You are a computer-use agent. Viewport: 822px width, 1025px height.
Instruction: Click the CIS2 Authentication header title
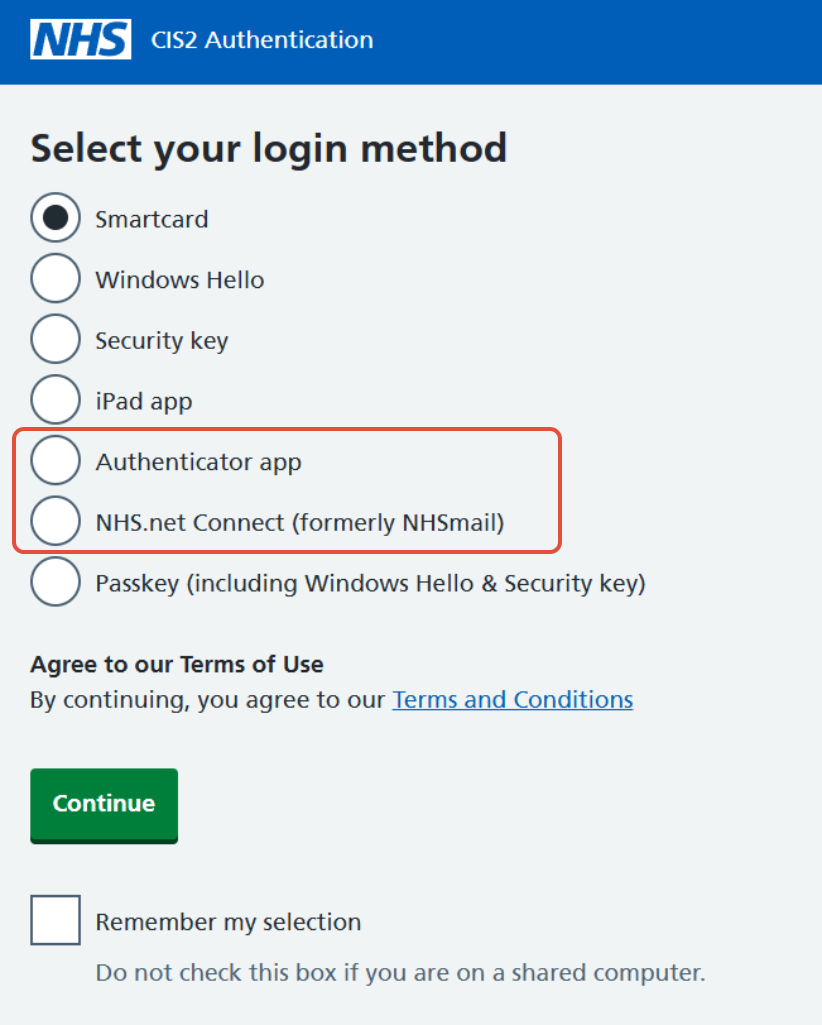[x=261, y=40]
